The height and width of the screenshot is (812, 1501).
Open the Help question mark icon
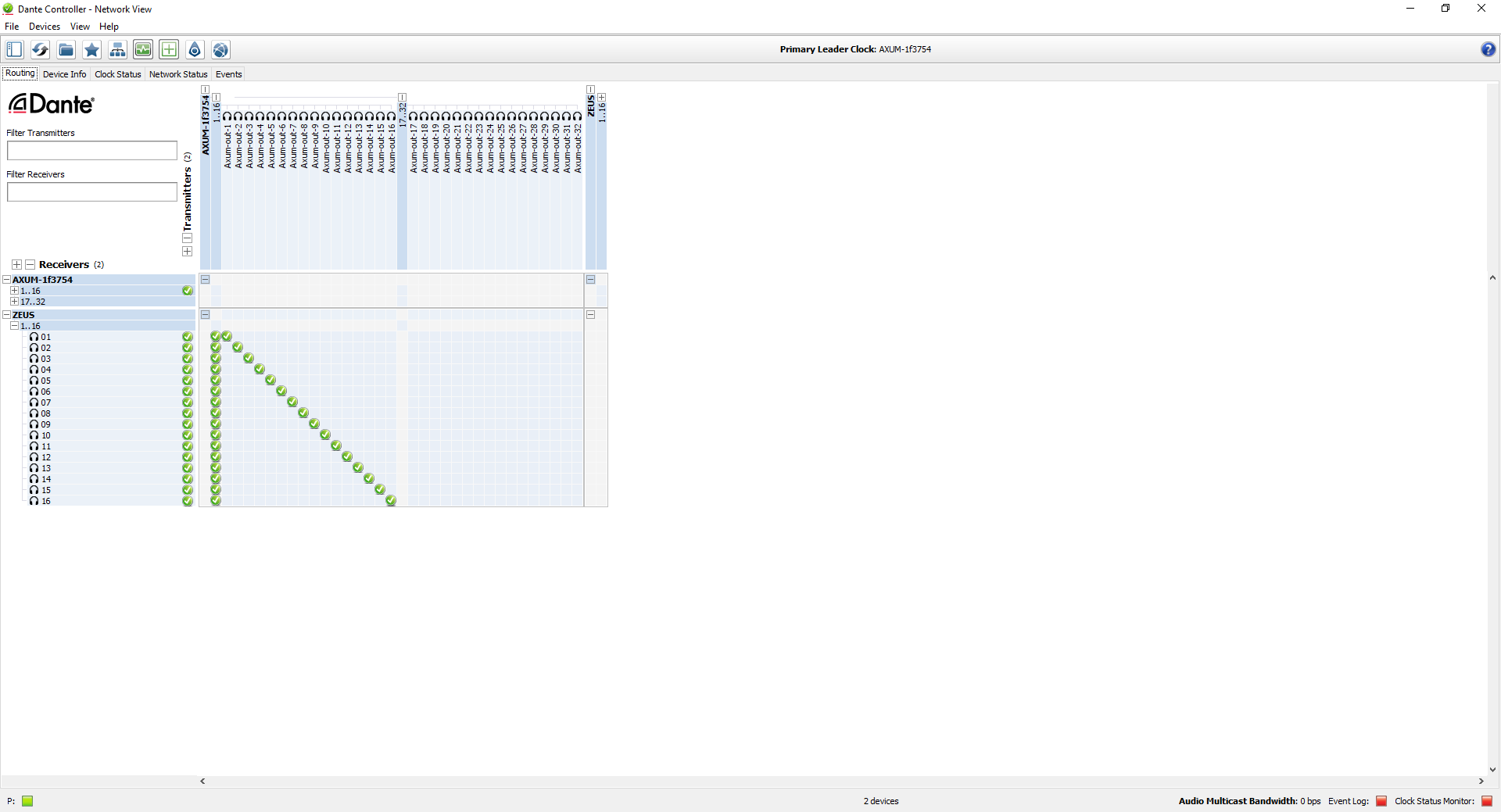click(1488, 49)
